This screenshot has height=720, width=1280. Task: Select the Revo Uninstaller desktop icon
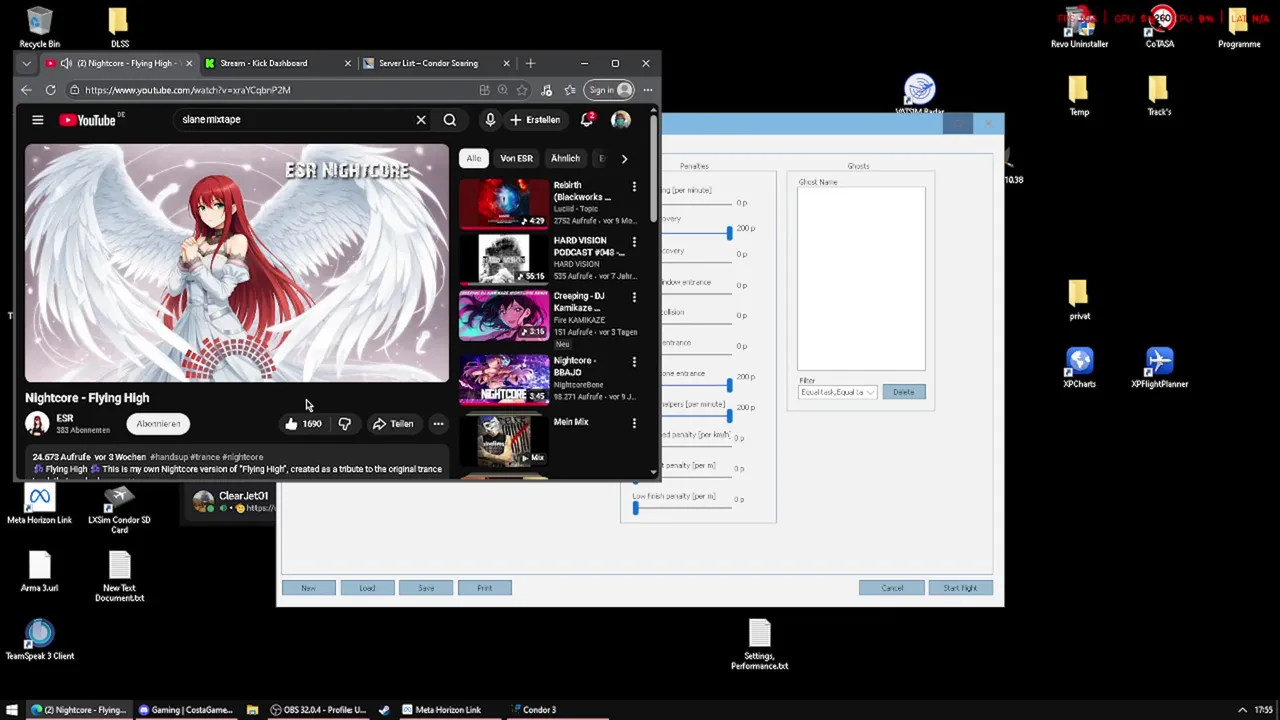[1079, 28]
